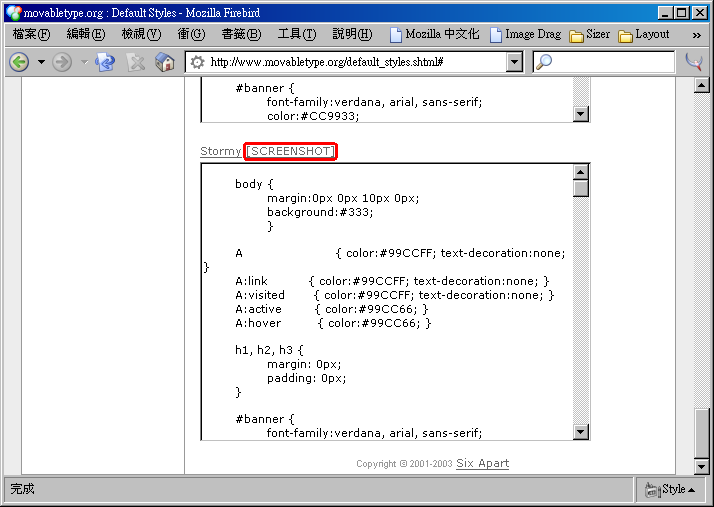714x507 pixels.
Task: Click the page scrollbar up arrow
Action: coord(702,85)
